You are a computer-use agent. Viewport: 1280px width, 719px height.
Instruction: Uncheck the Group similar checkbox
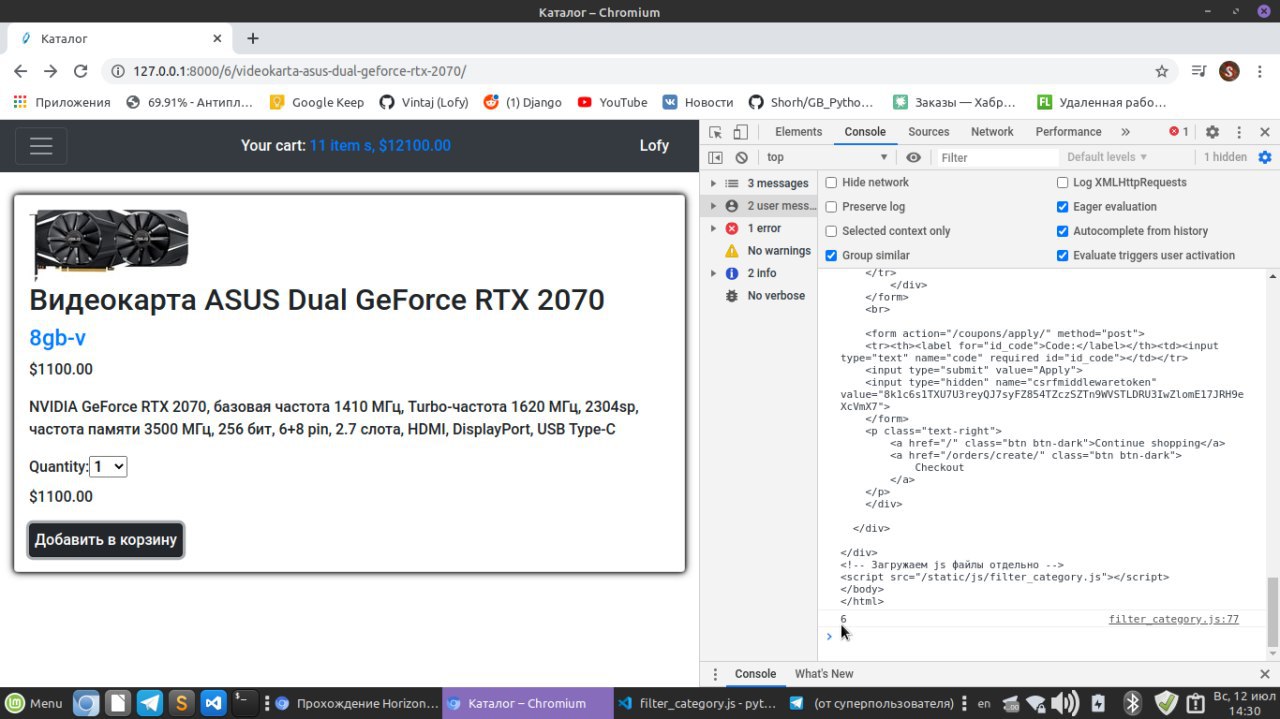pos(831,256)
